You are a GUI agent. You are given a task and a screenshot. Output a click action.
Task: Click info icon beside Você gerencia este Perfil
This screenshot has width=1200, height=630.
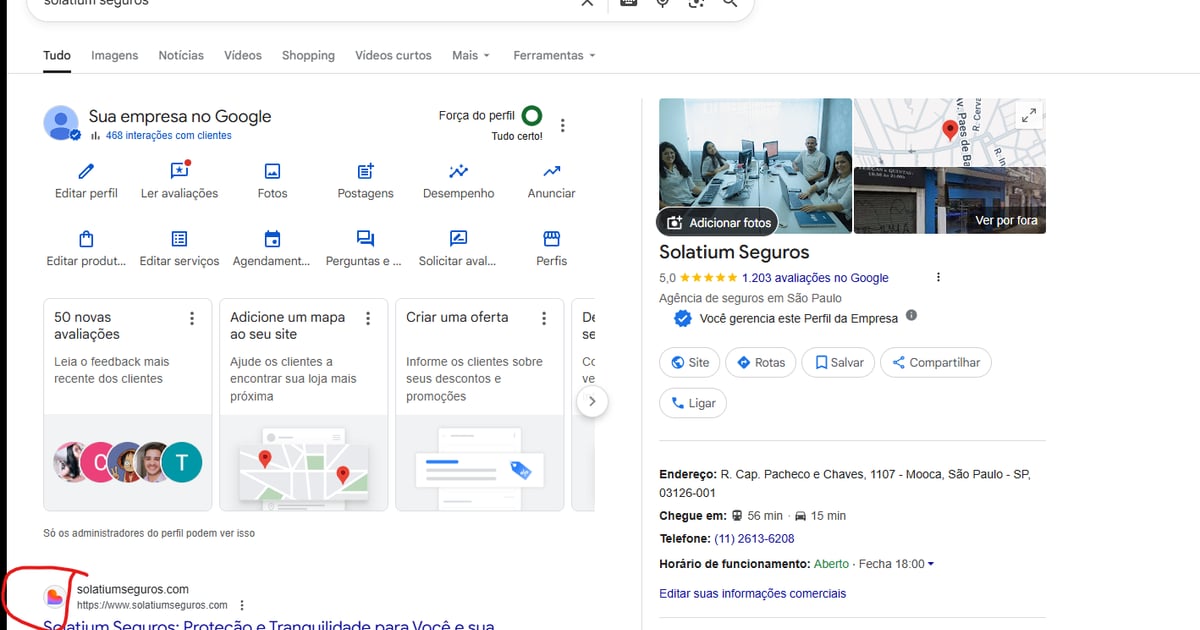point(911,315)
